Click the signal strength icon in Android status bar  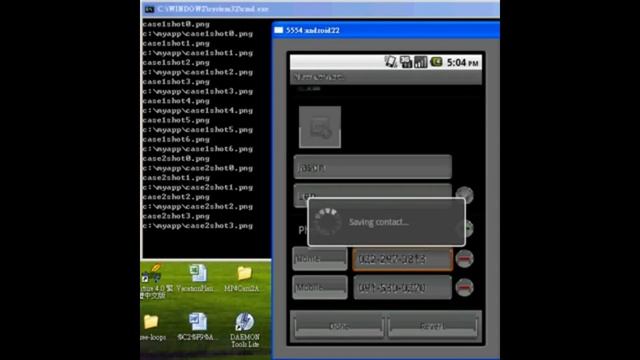click(x=420, y=62)
